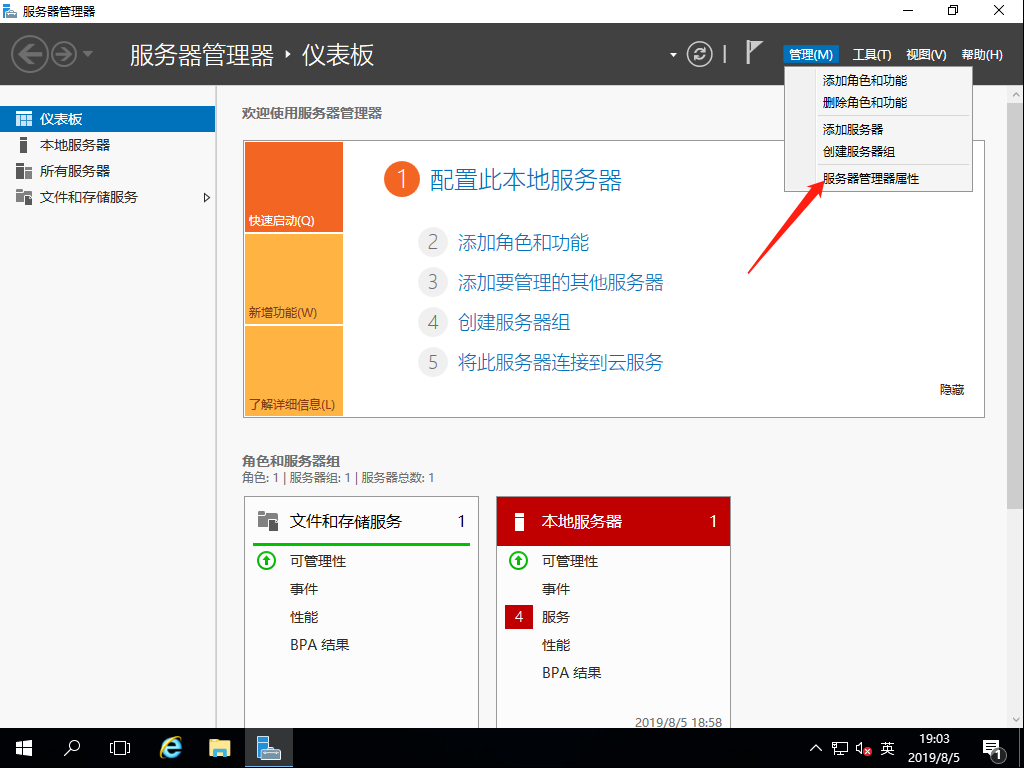Click the 文件和存储服务 tile folder icon
The width and height of the screenshot is (1024, 768).
(x=268, y=520)
